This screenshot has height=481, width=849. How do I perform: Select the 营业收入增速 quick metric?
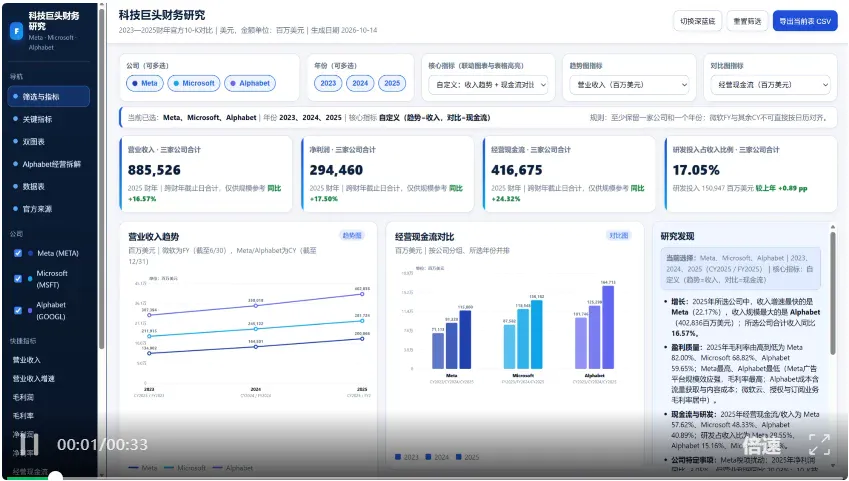click(x=34, y=379)
